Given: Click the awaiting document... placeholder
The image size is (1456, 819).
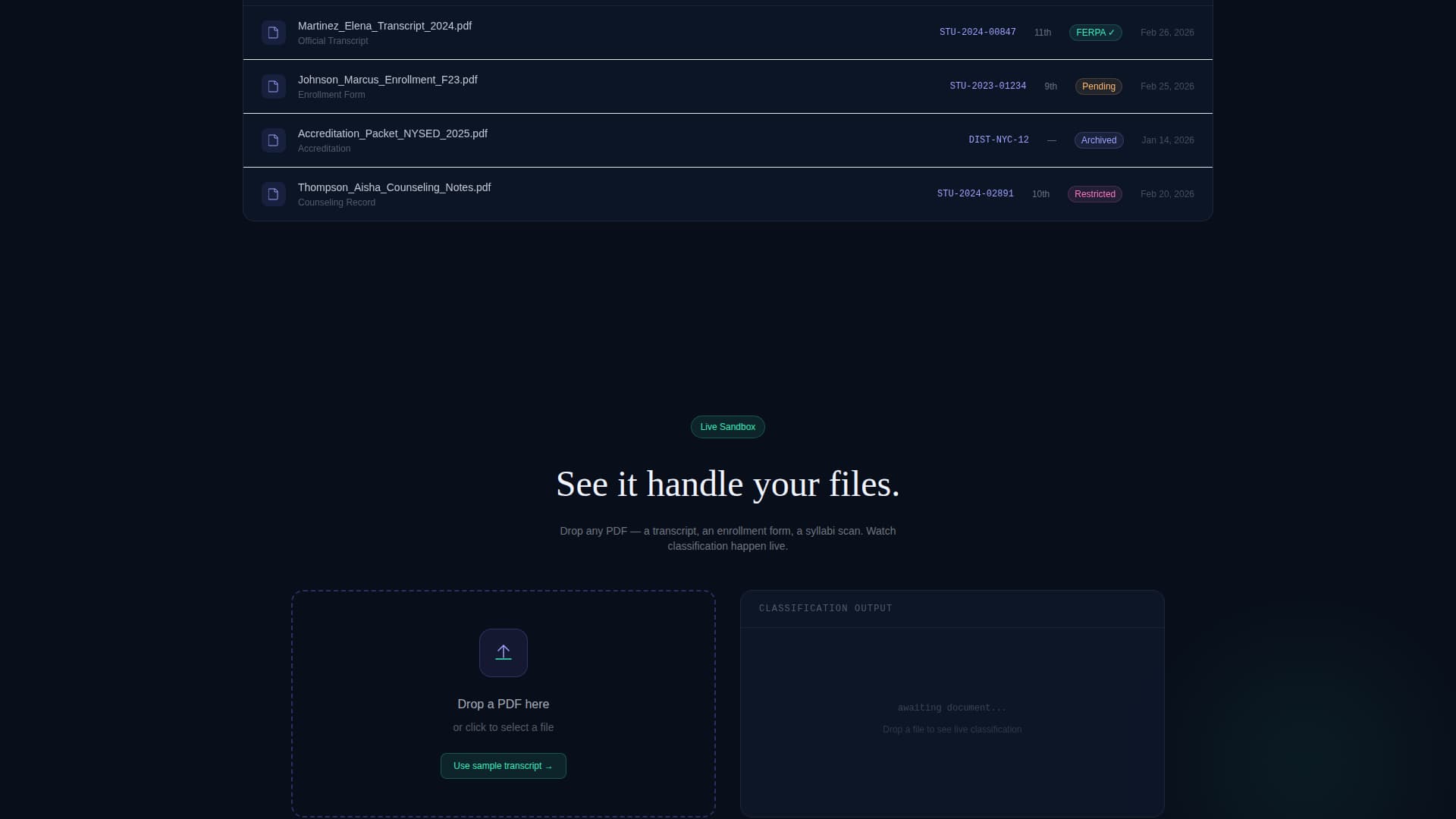Looking at the screenshot, I should click(x=952, y=708).
